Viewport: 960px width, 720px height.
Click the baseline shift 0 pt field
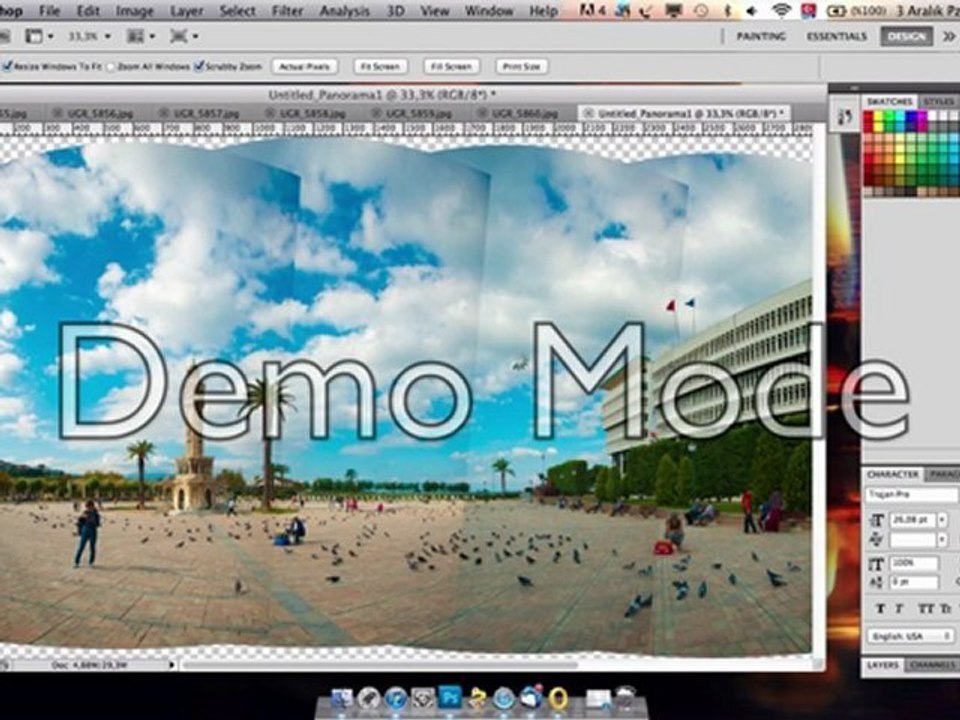(913, 582)
